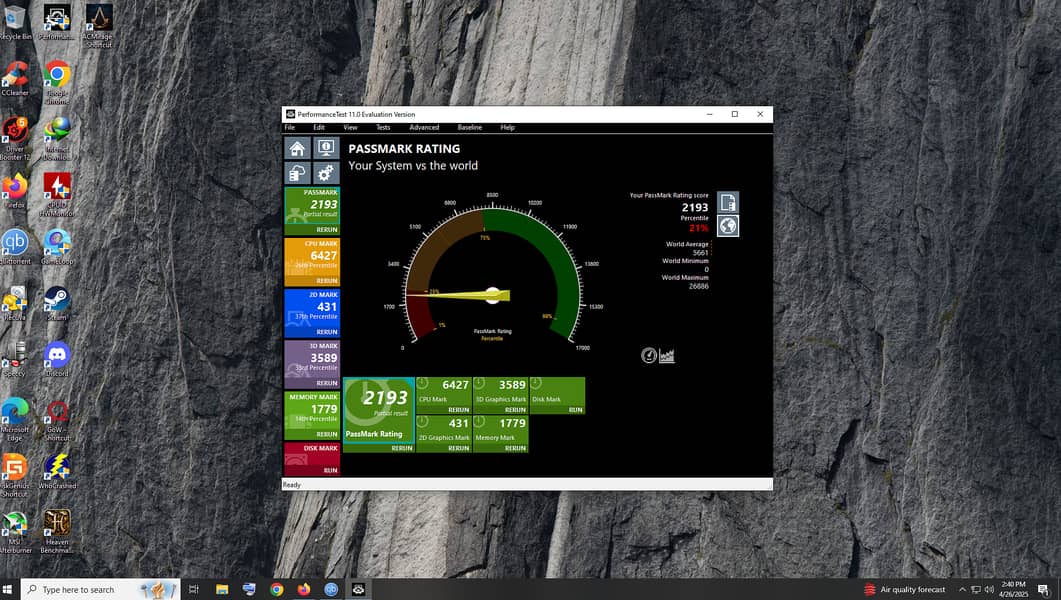This screenshot has height=600, width=1061.
Task: Open the Microsoft Edge desktop icon
Action: coord(15,419)
